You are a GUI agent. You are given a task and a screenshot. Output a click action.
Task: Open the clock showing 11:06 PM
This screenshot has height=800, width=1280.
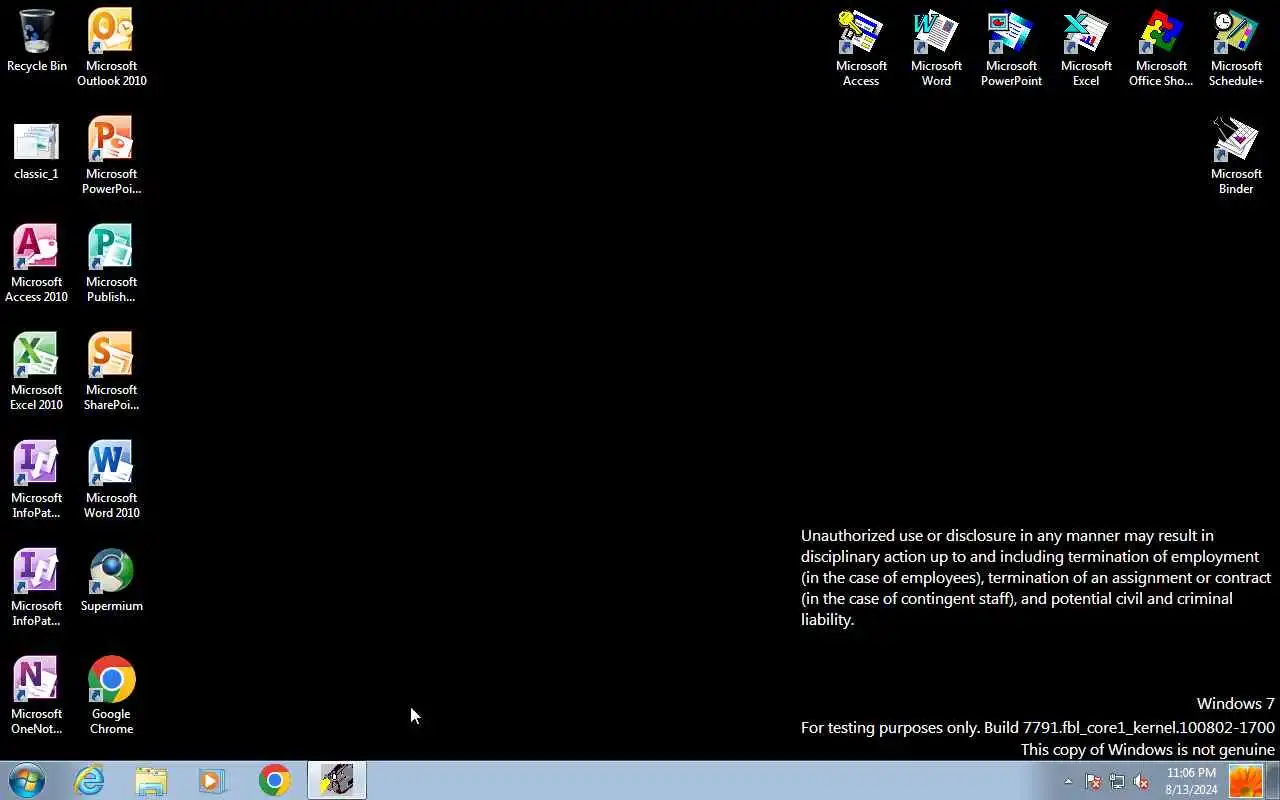click(x=1191, y=781)
